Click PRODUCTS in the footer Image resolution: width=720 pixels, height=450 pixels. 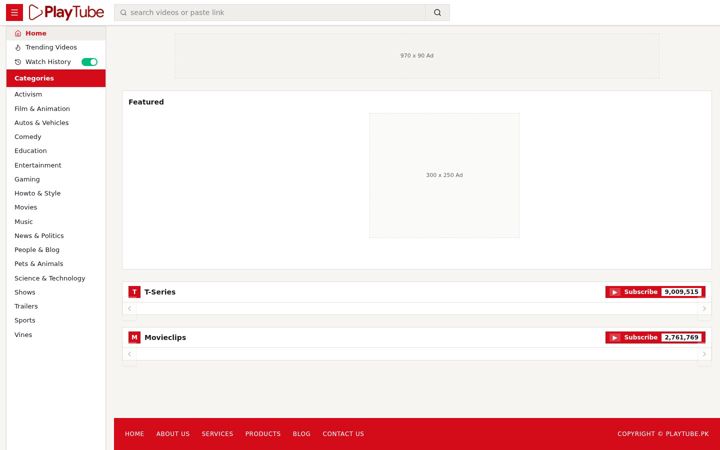pyautogui.click(x=263, y=434)
